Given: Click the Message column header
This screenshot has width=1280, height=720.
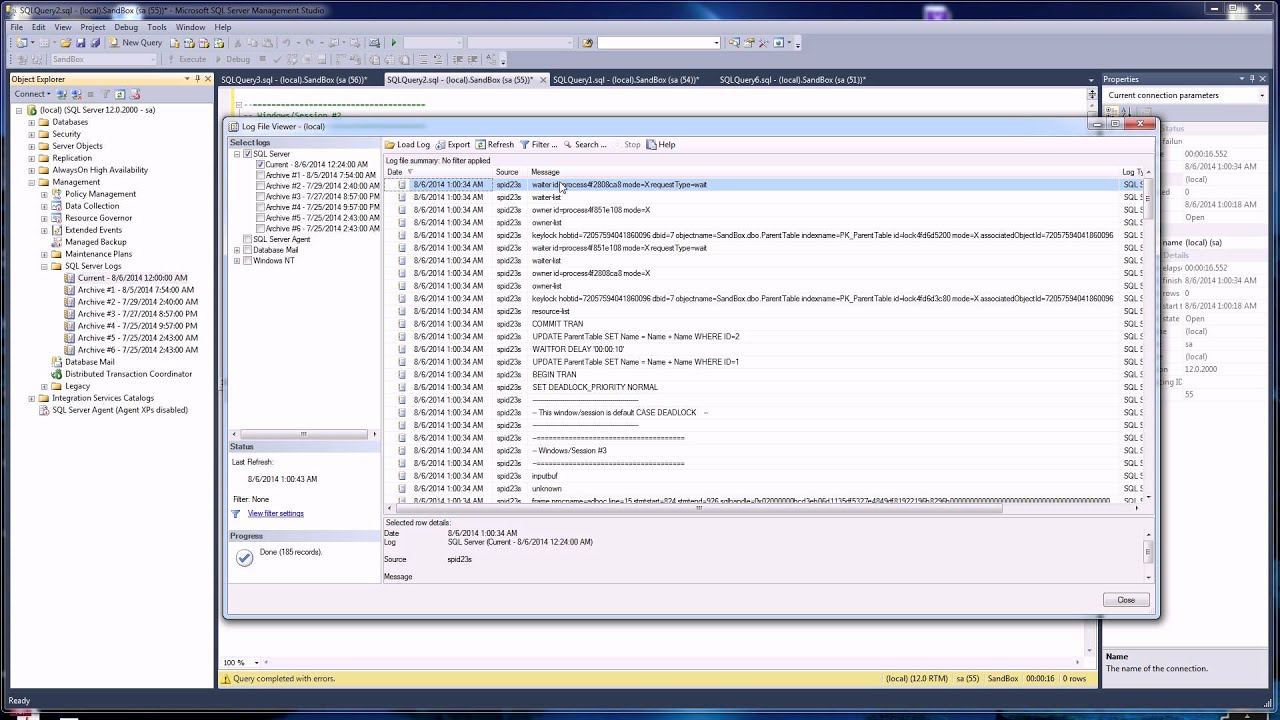Looking at the screenshot, I should (x=824, y=172).
